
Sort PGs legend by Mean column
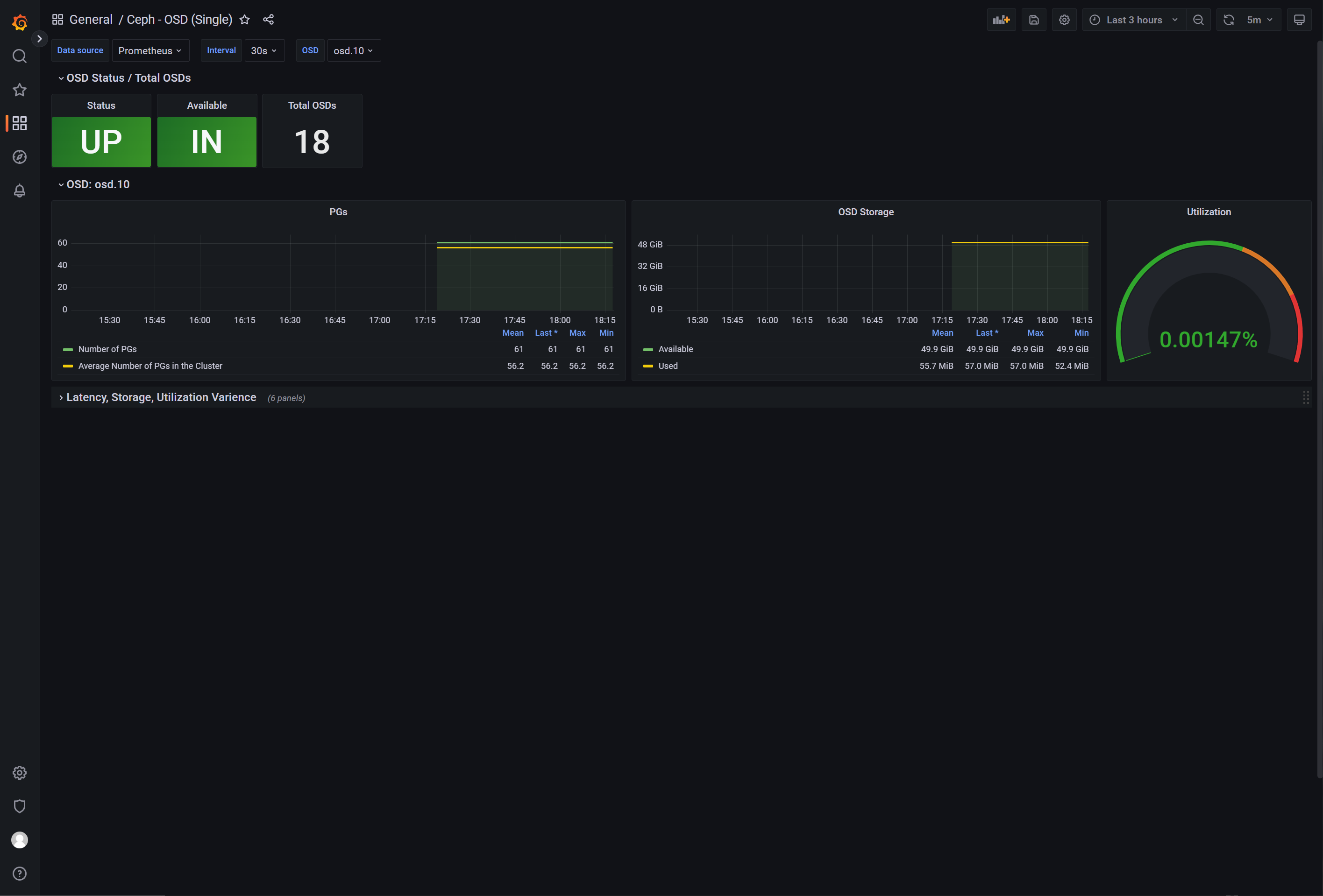tap(512, 333)
